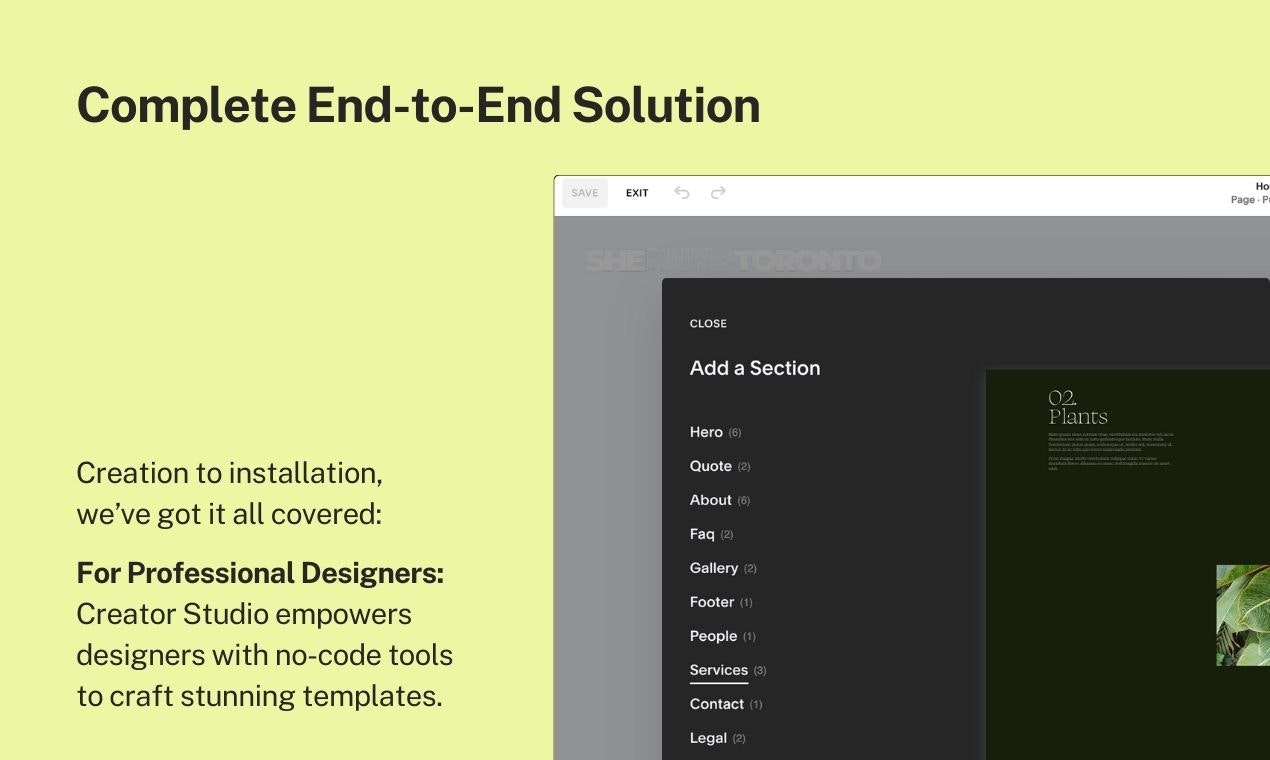Click the plant leaf image thumbnail
1270x760 pixels.
tap(1243, 615)
